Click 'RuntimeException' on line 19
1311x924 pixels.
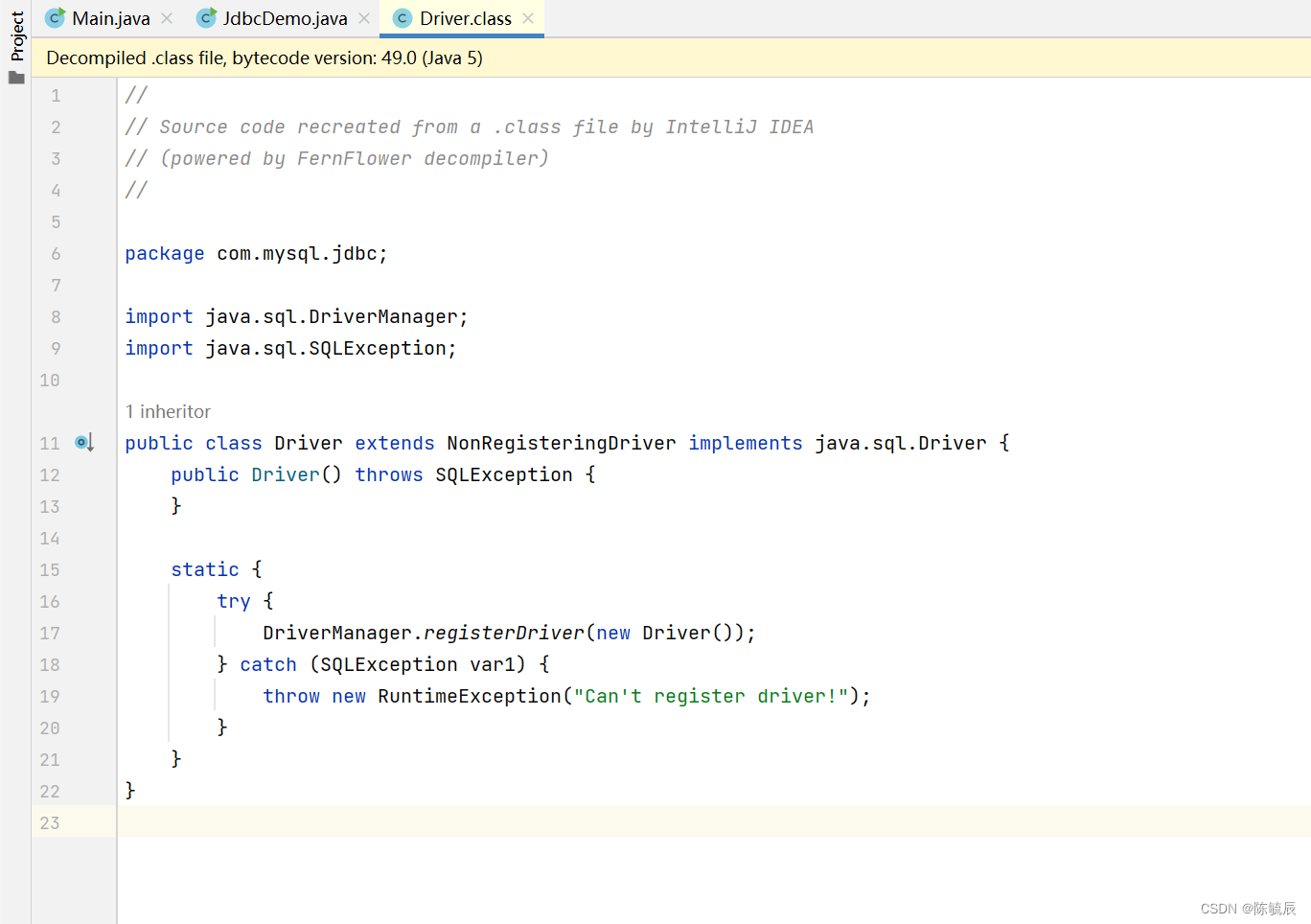[x=469, y=697]
